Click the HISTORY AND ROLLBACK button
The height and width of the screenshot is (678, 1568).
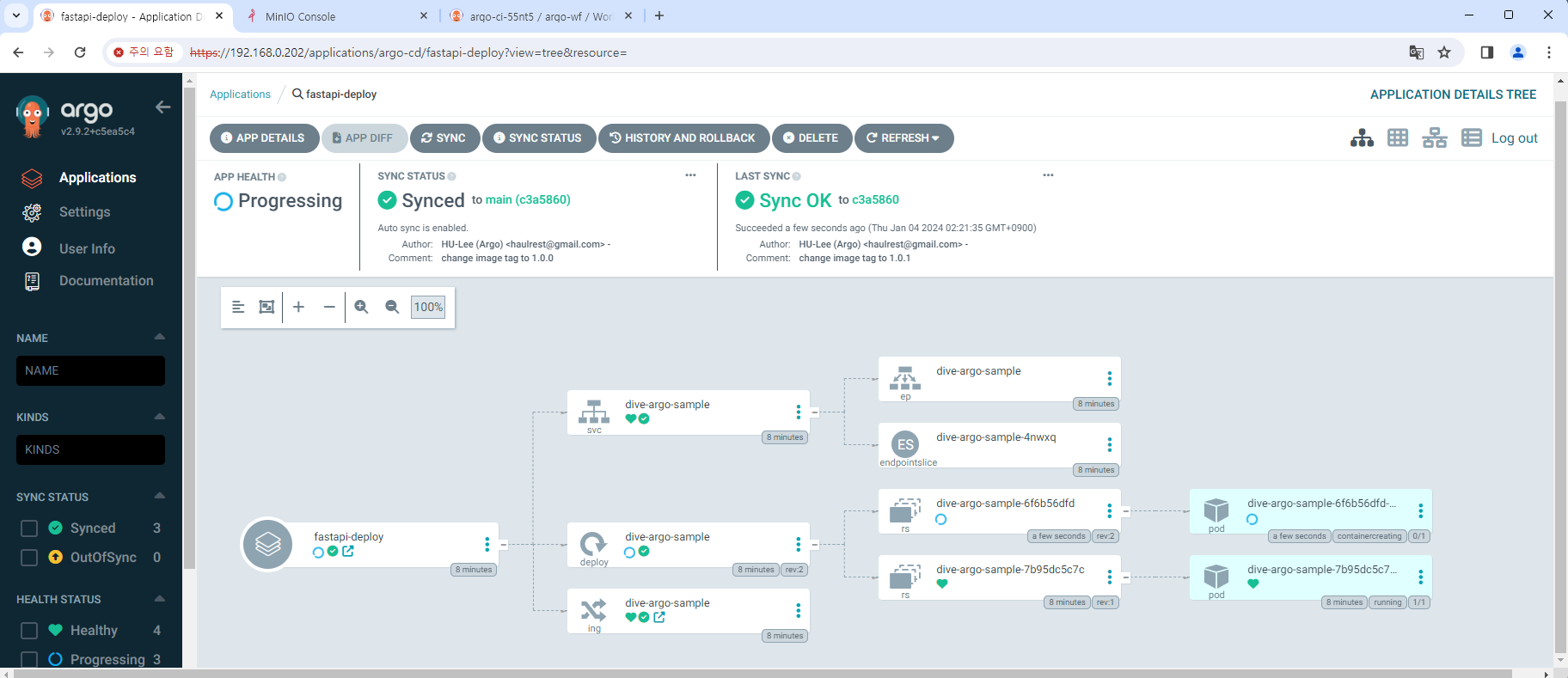[683, 138]
